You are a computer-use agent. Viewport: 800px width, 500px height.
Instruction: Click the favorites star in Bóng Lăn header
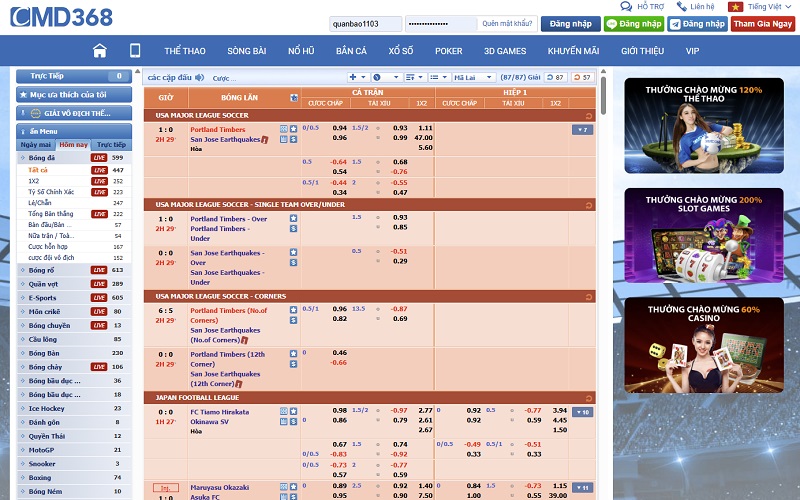294,97
